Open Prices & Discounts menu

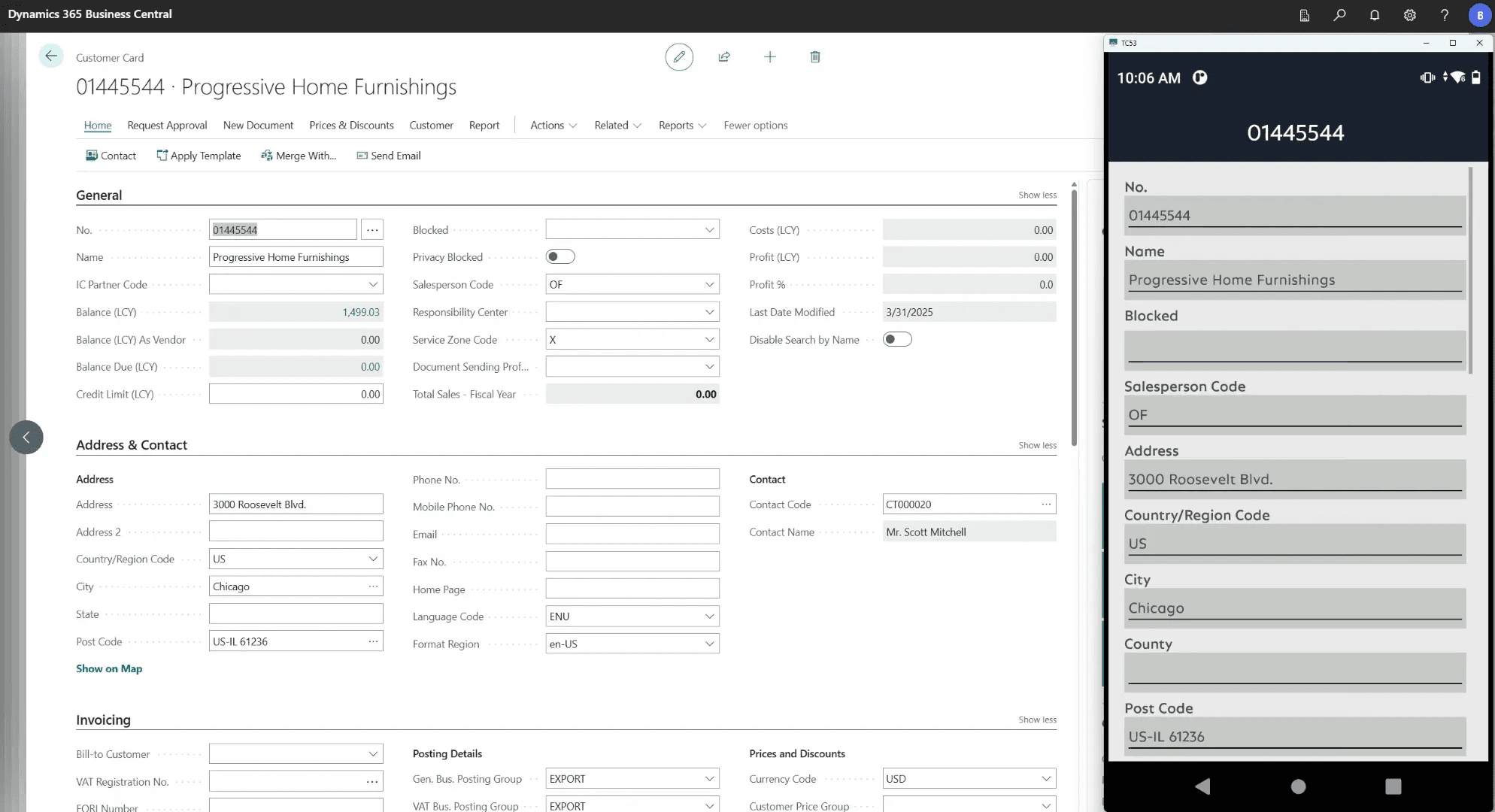pos(351,126)
